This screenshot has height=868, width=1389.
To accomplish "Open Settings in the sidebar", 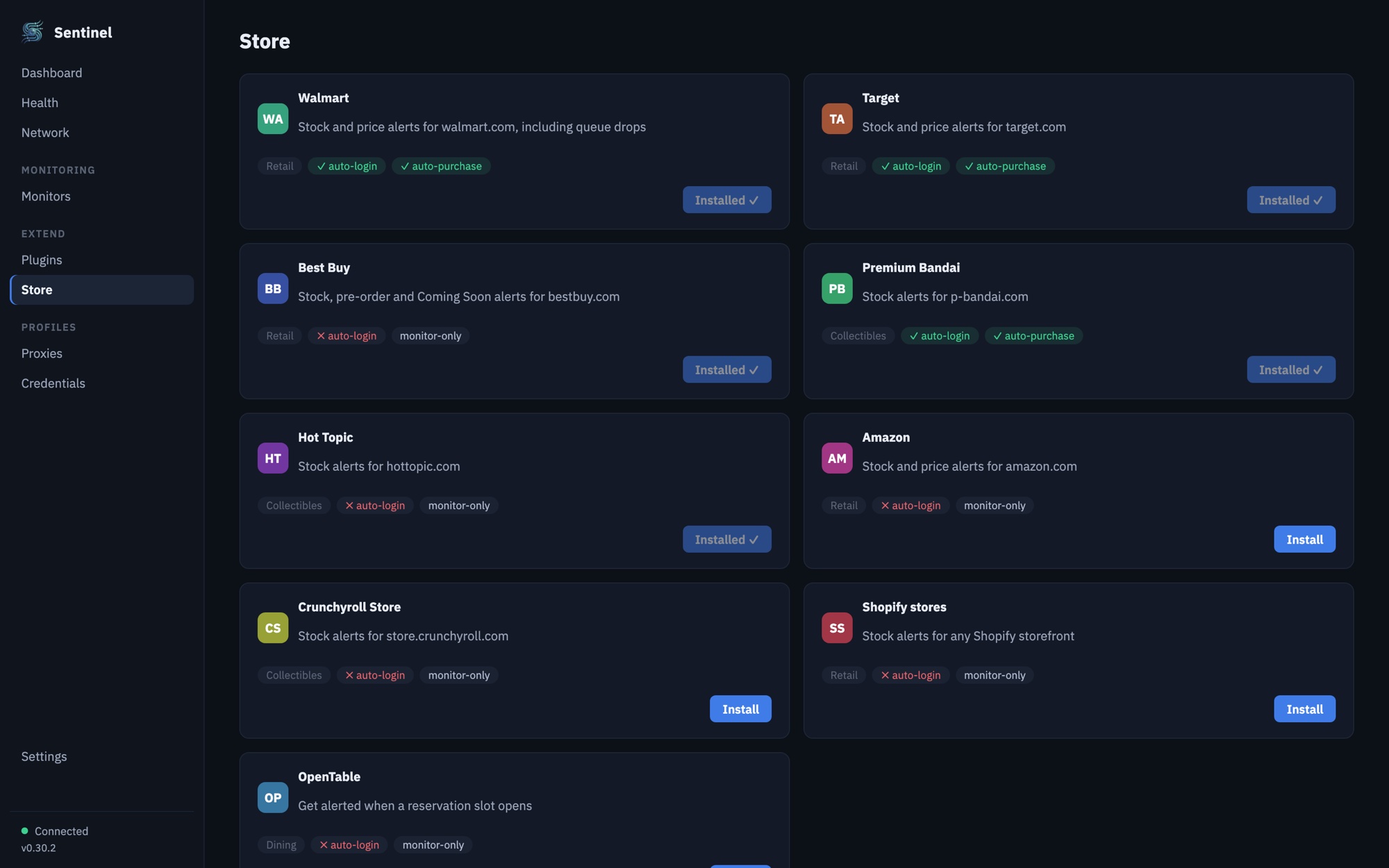I will (x=101, y=756).
